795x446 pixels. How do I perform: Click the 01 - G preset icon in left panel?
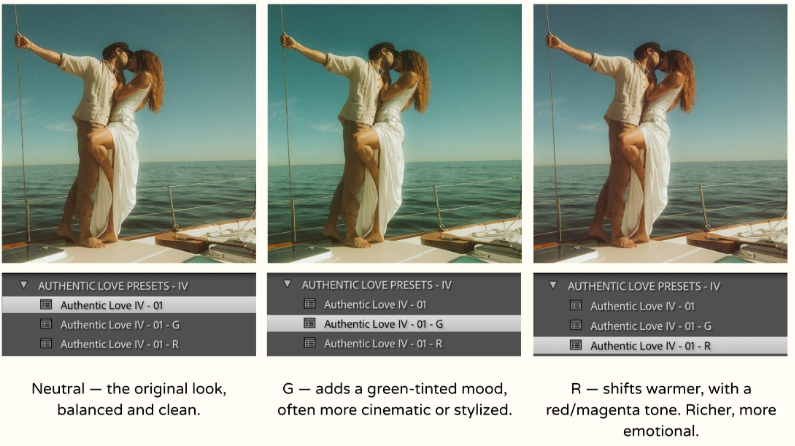[45, 324]
